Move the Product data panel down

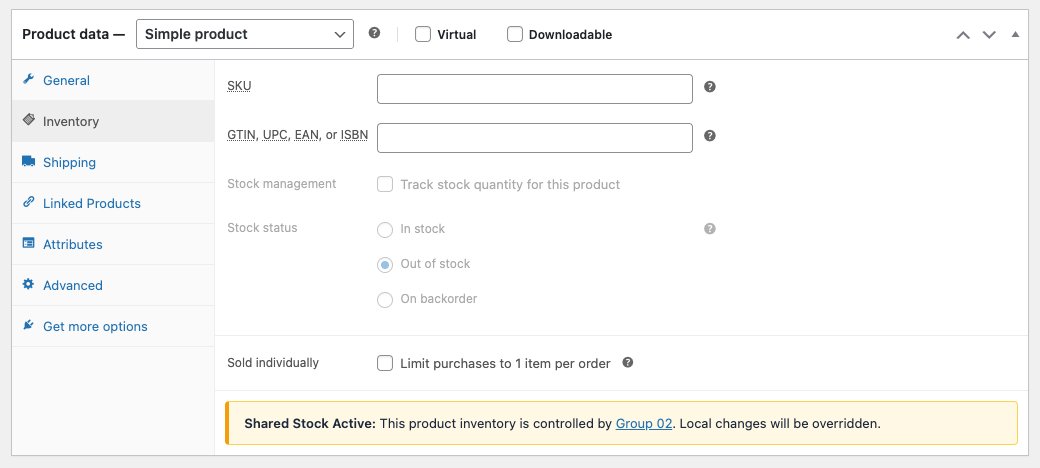tap(989, 34)
